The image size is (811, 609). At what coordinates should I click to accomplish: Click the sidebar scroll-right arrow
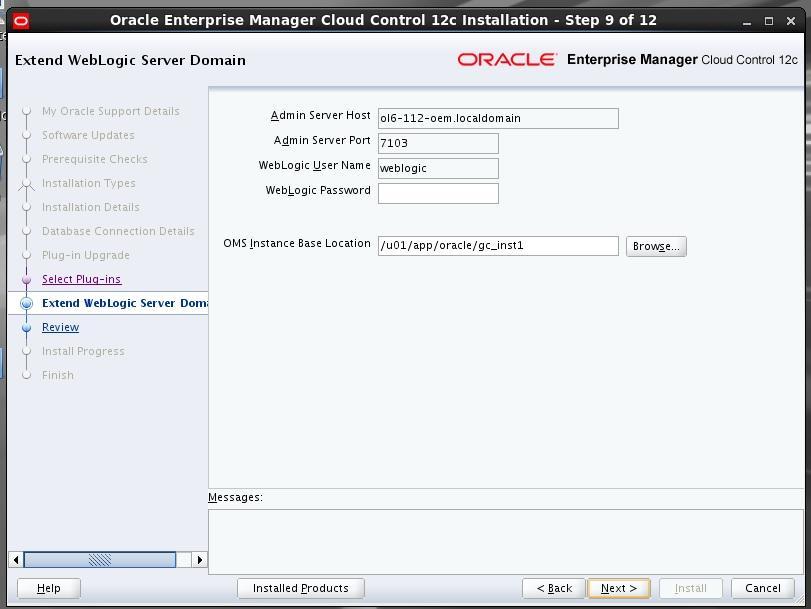200,560
